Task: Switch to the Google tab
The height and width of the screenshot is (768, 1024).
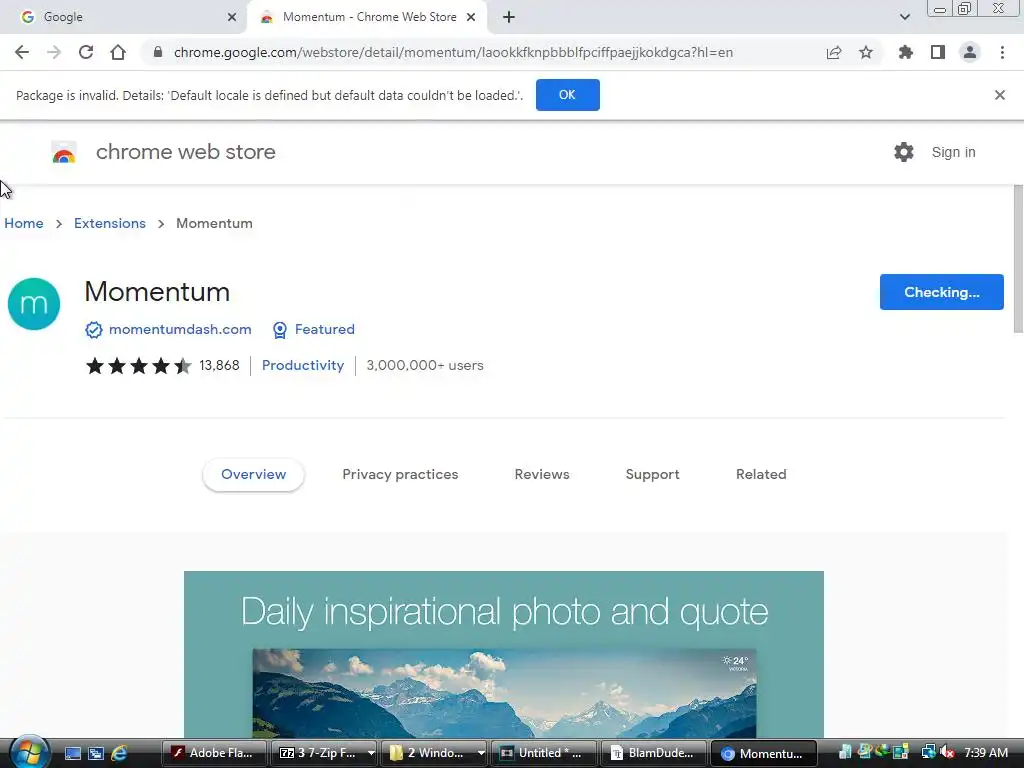Action: tap(123, 17)
